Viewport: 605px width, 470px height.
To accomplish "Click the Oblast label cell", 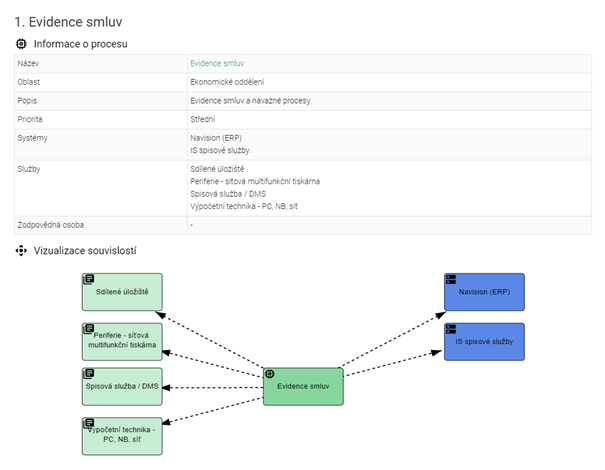I will pos(101,82).
